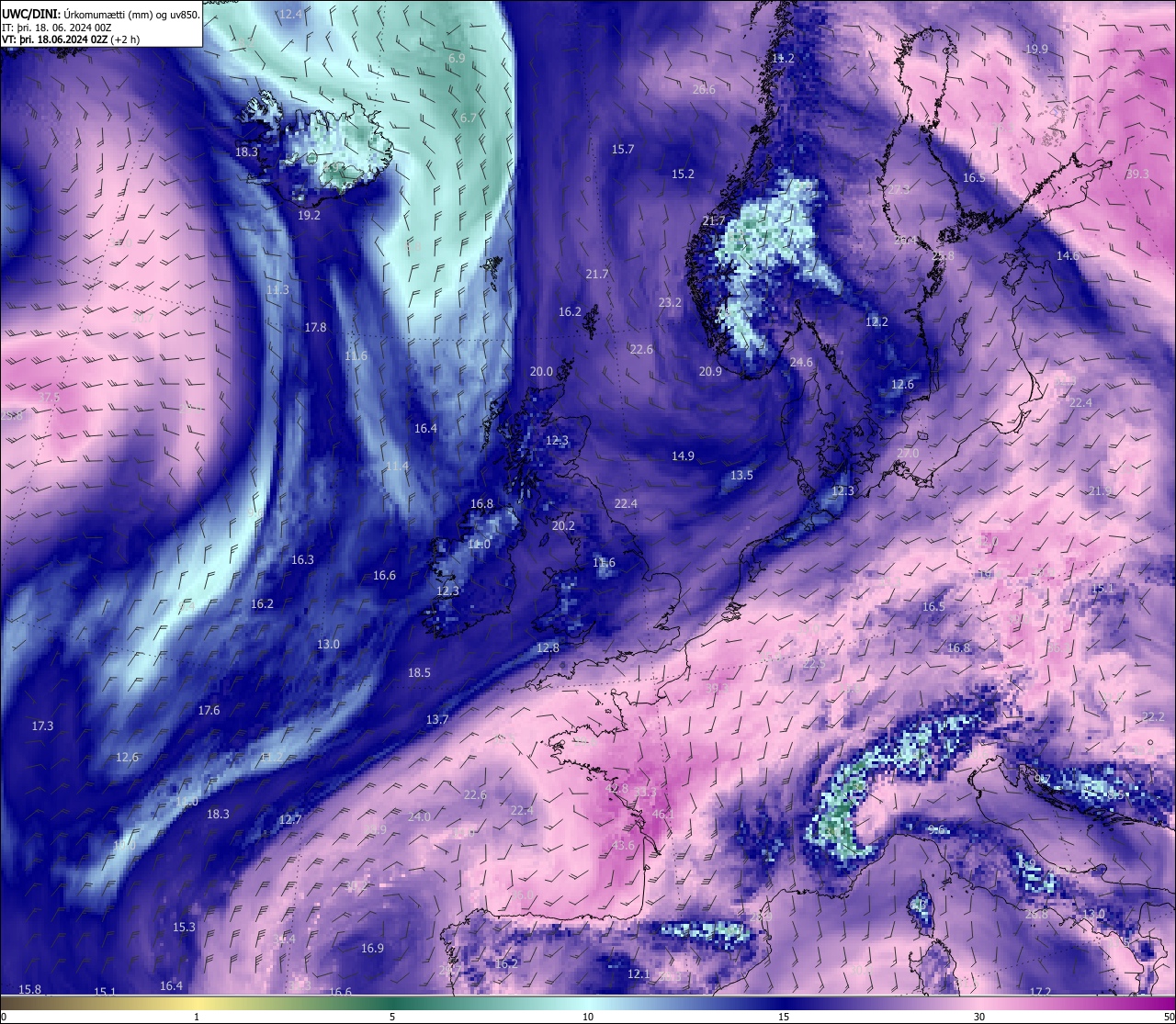The image size is (1176, 1024).
Task: Click the 20.9 value in the North Sea
Action: pyautogui.click(x=710, y=371)
